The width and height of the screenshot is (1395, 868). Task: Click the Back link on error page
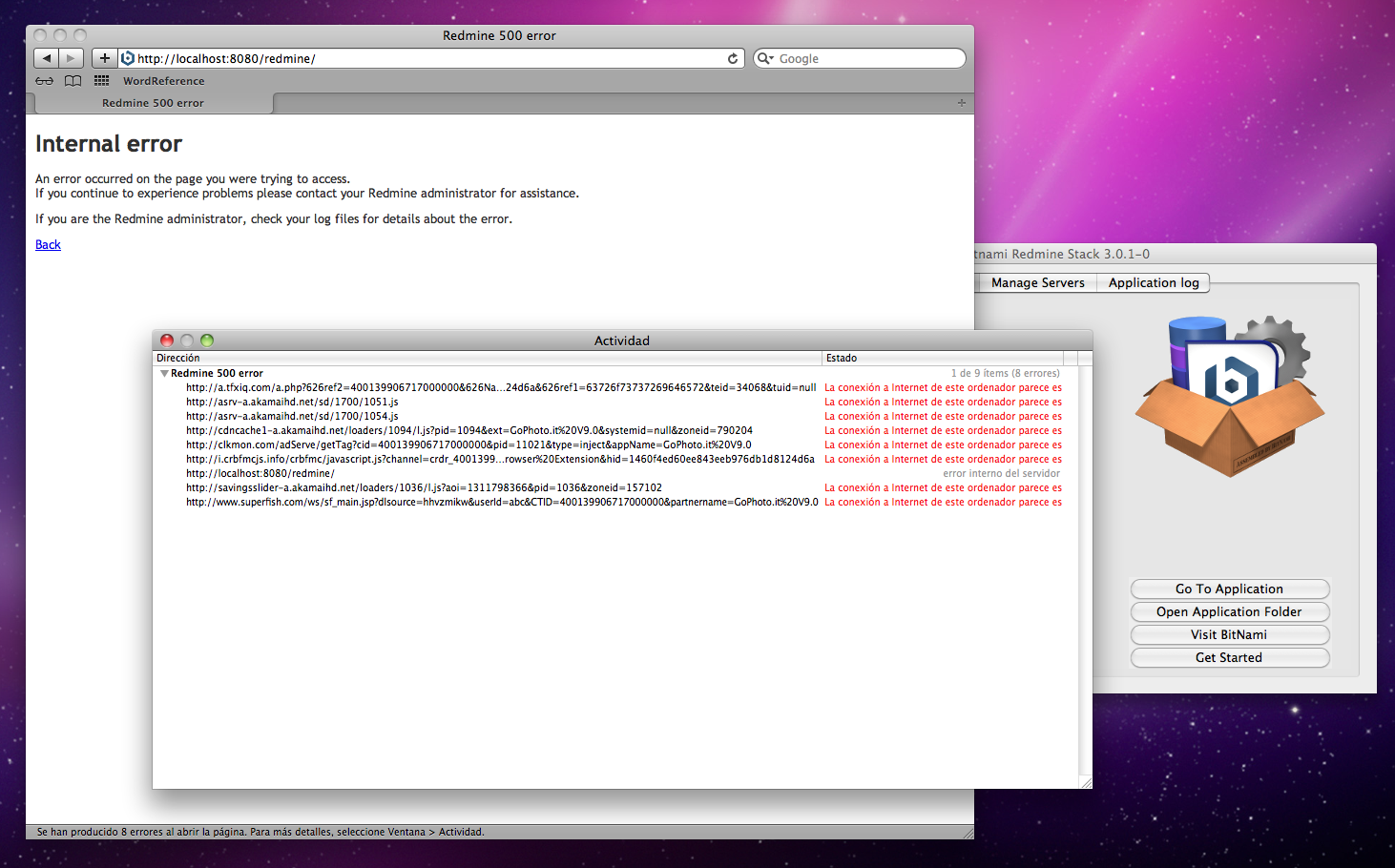[x=48, y=245]
